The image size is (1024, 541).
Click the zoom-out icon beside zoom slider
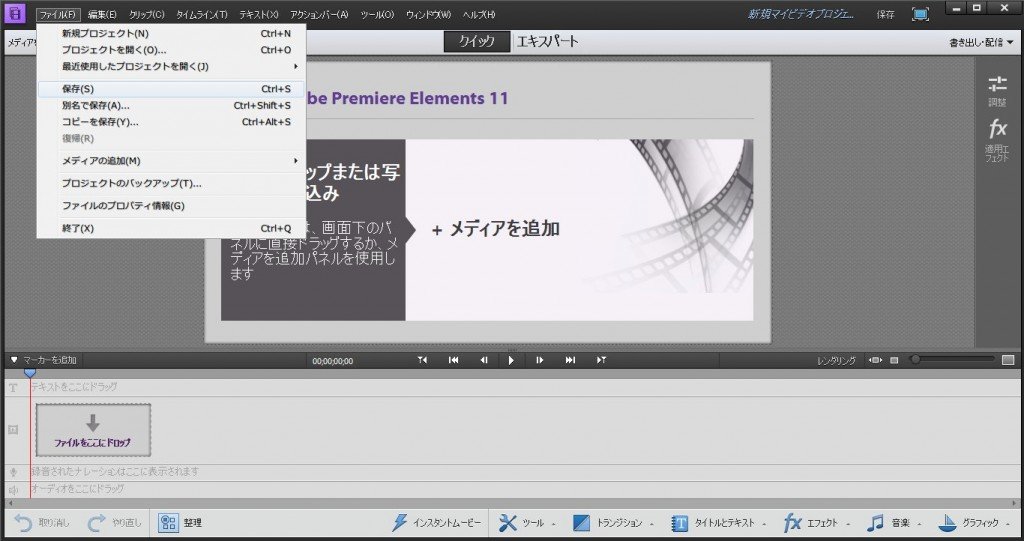click(x=895, y=360)
